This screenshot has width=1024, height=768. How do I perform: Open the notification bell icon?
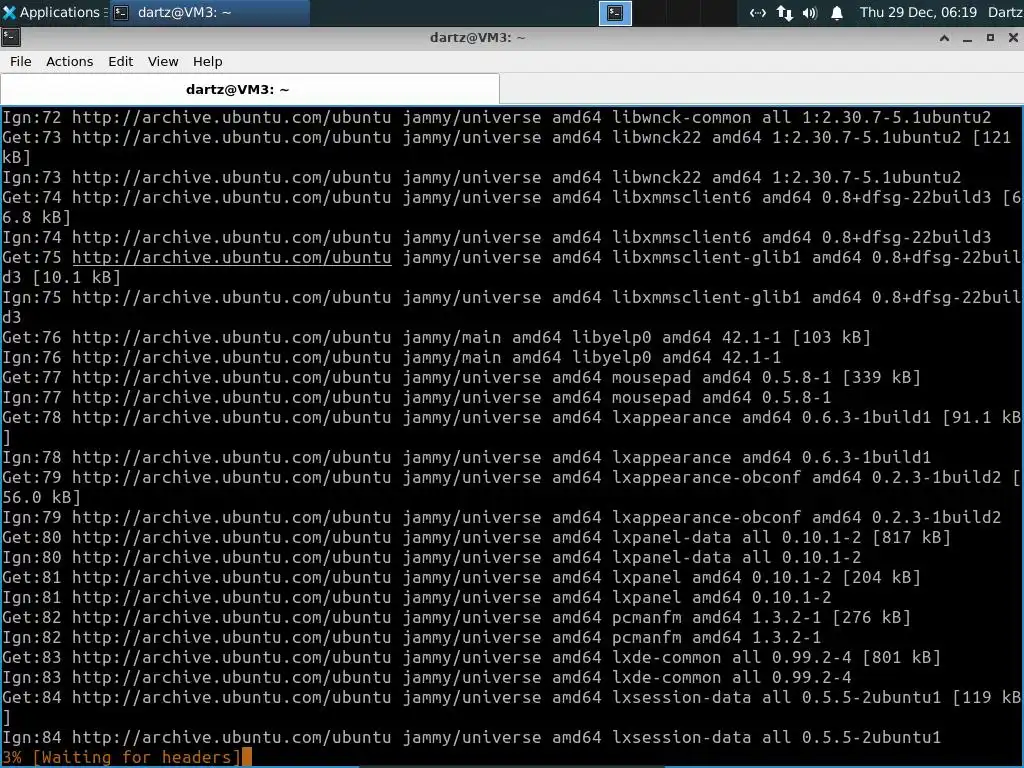[x=837, y=12]
